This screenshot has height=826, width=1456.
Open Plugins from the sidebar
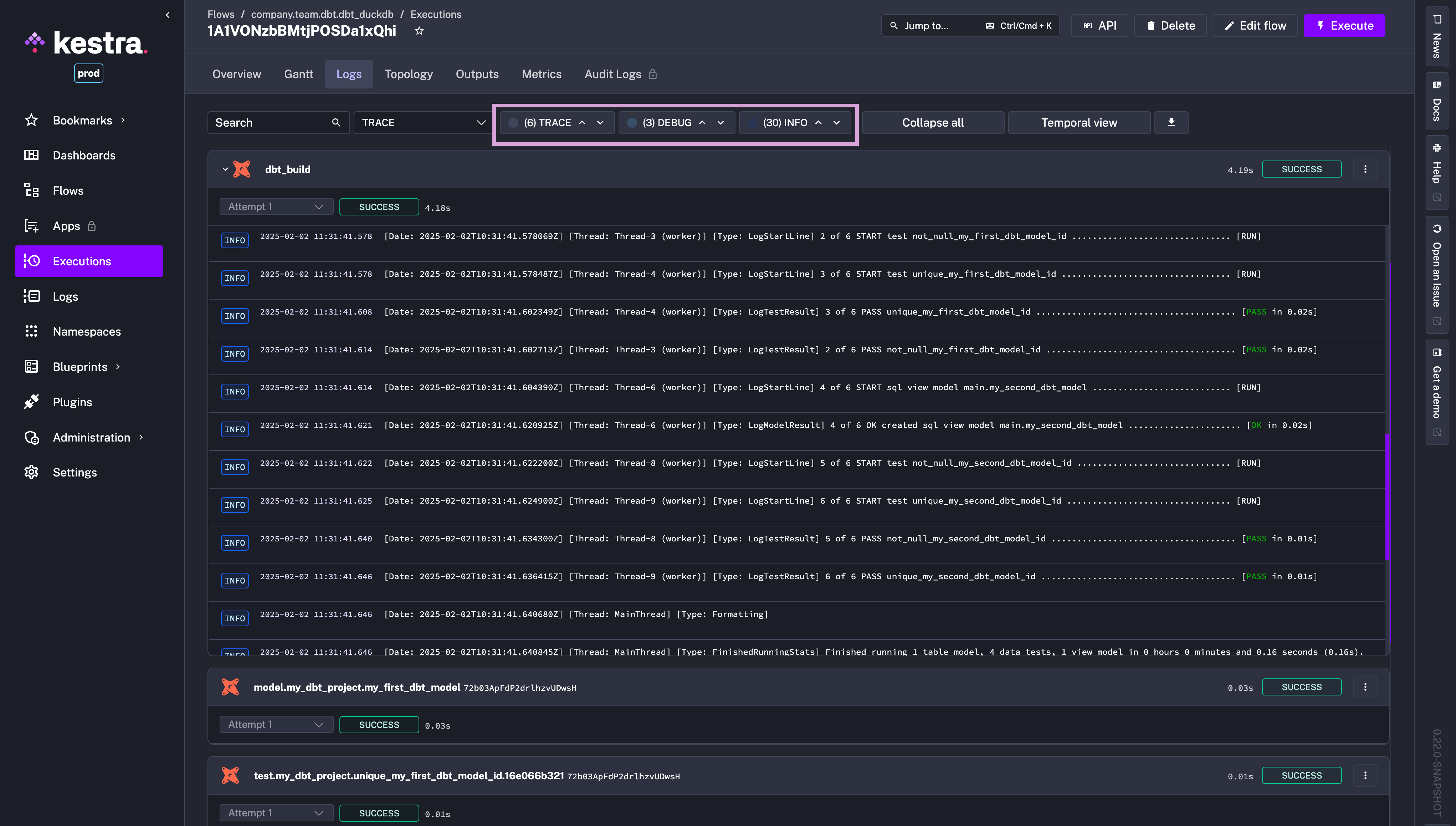coord(72,402)
